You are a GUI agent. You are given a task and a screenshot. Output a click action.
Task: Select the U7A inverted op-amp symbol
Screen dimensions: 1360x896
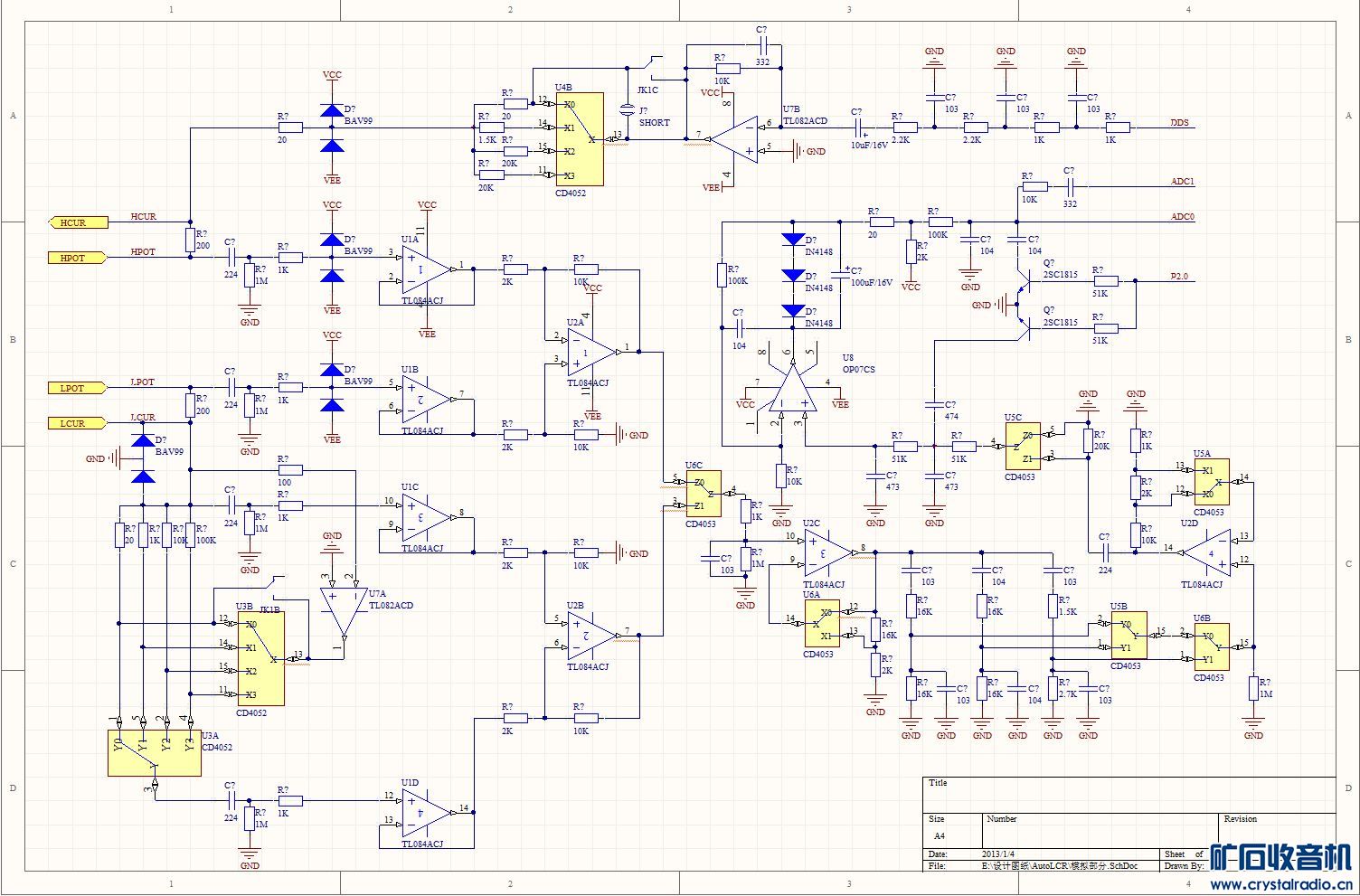click(x=344, y=612)
